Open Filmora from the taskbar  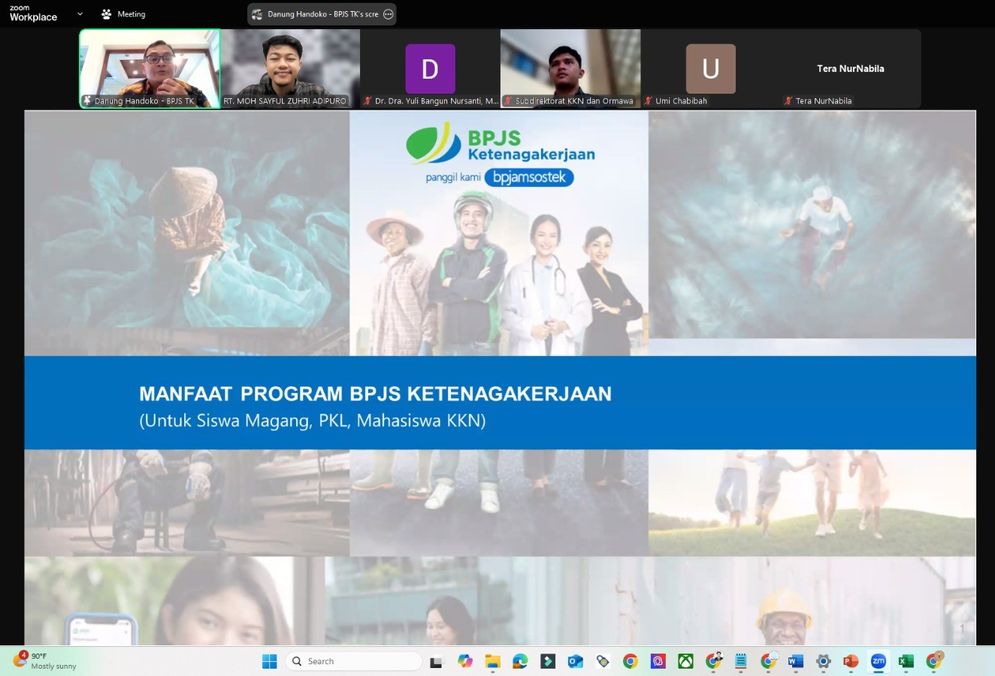pyautogui.click(x=548, y=661)
